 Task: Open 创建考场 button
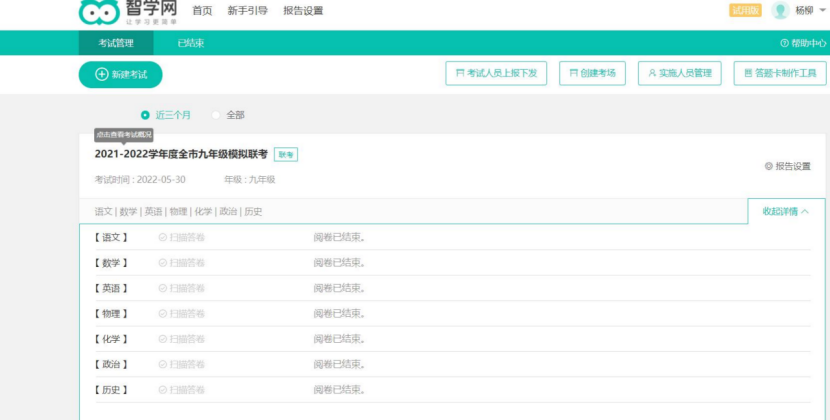click(592, 73)
